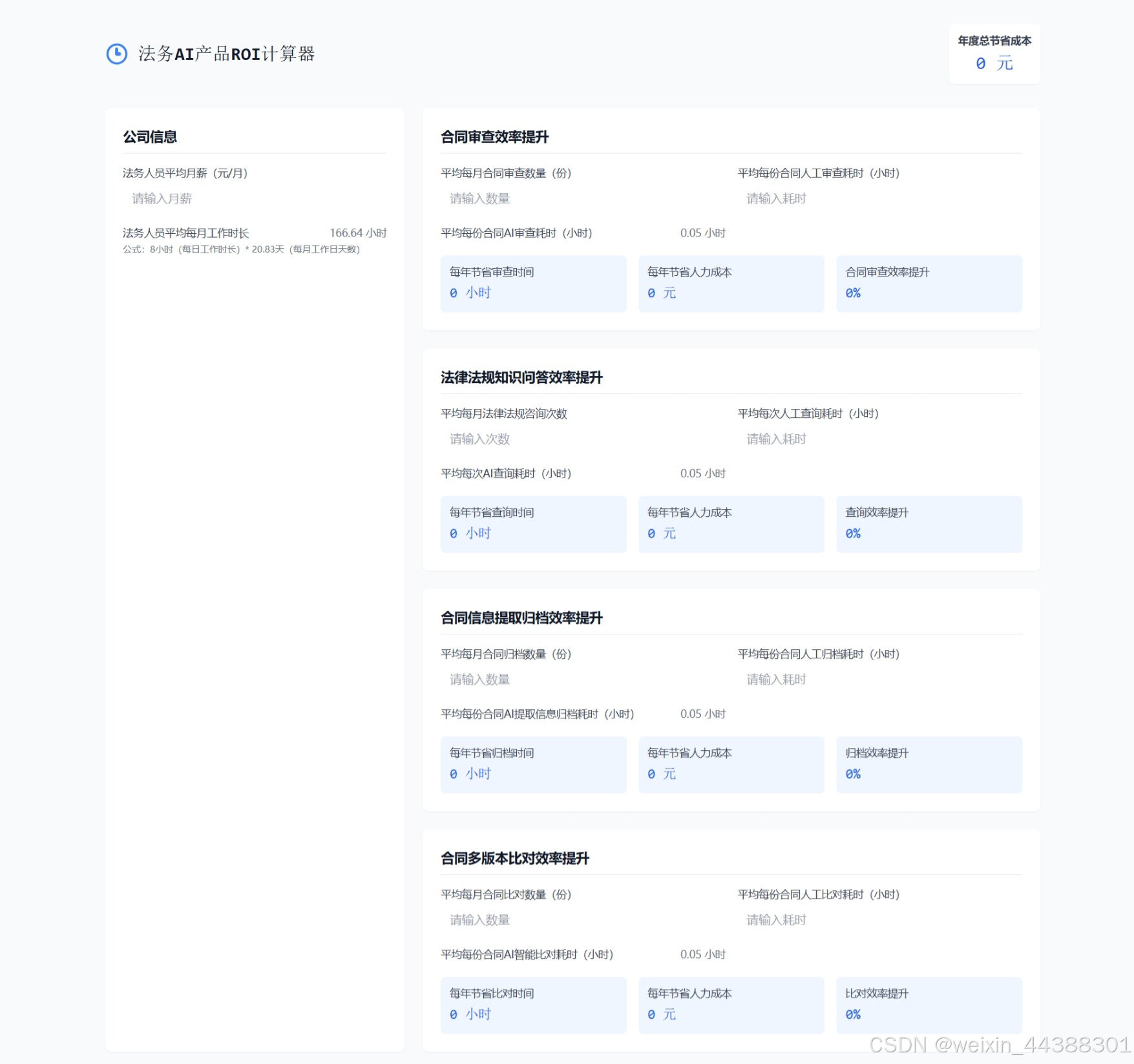This screenshot has width=1134, height=1064.
Task: Click the 法务AI产品ROI计算器 page title
Action: click(x=226, y=54)
